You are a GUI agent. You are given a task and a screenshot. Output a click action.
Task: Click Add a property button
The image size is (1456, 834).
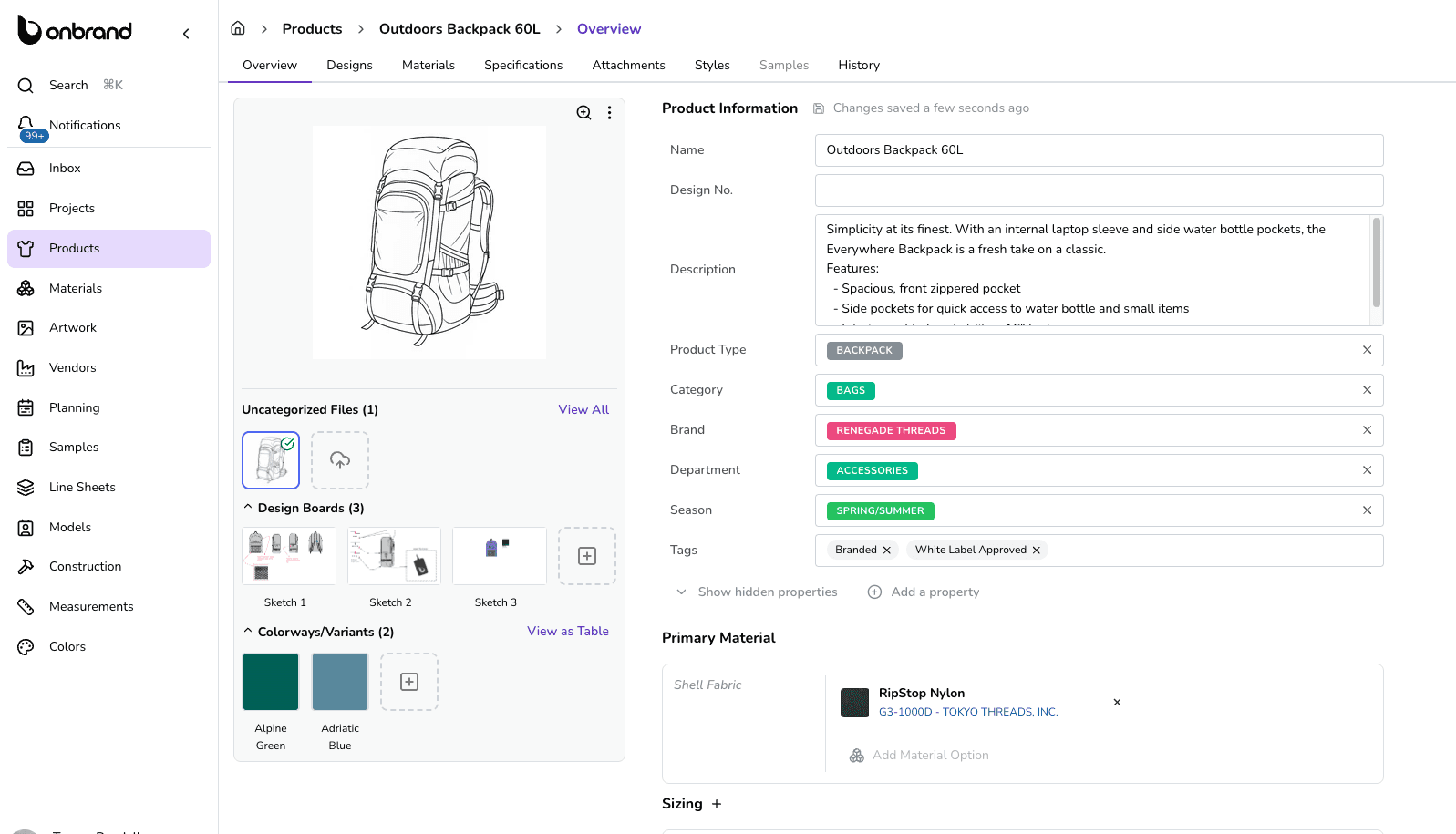coord(924,592)
